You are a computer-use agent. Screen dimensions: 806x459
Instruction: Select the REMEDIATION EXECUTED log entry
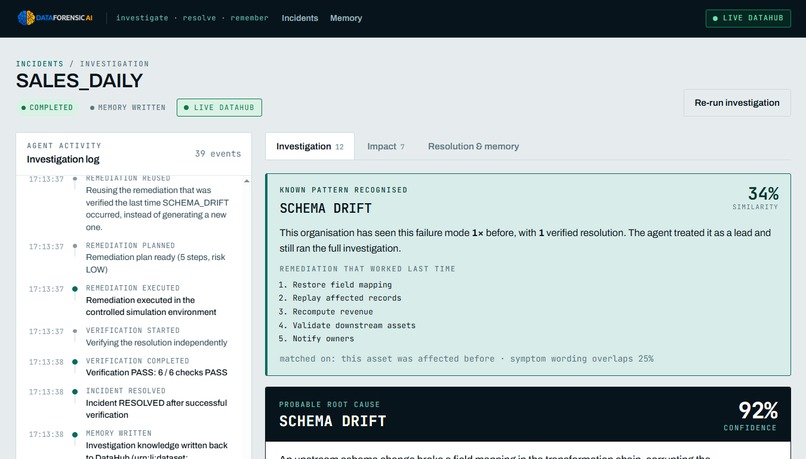click(134, 300)
